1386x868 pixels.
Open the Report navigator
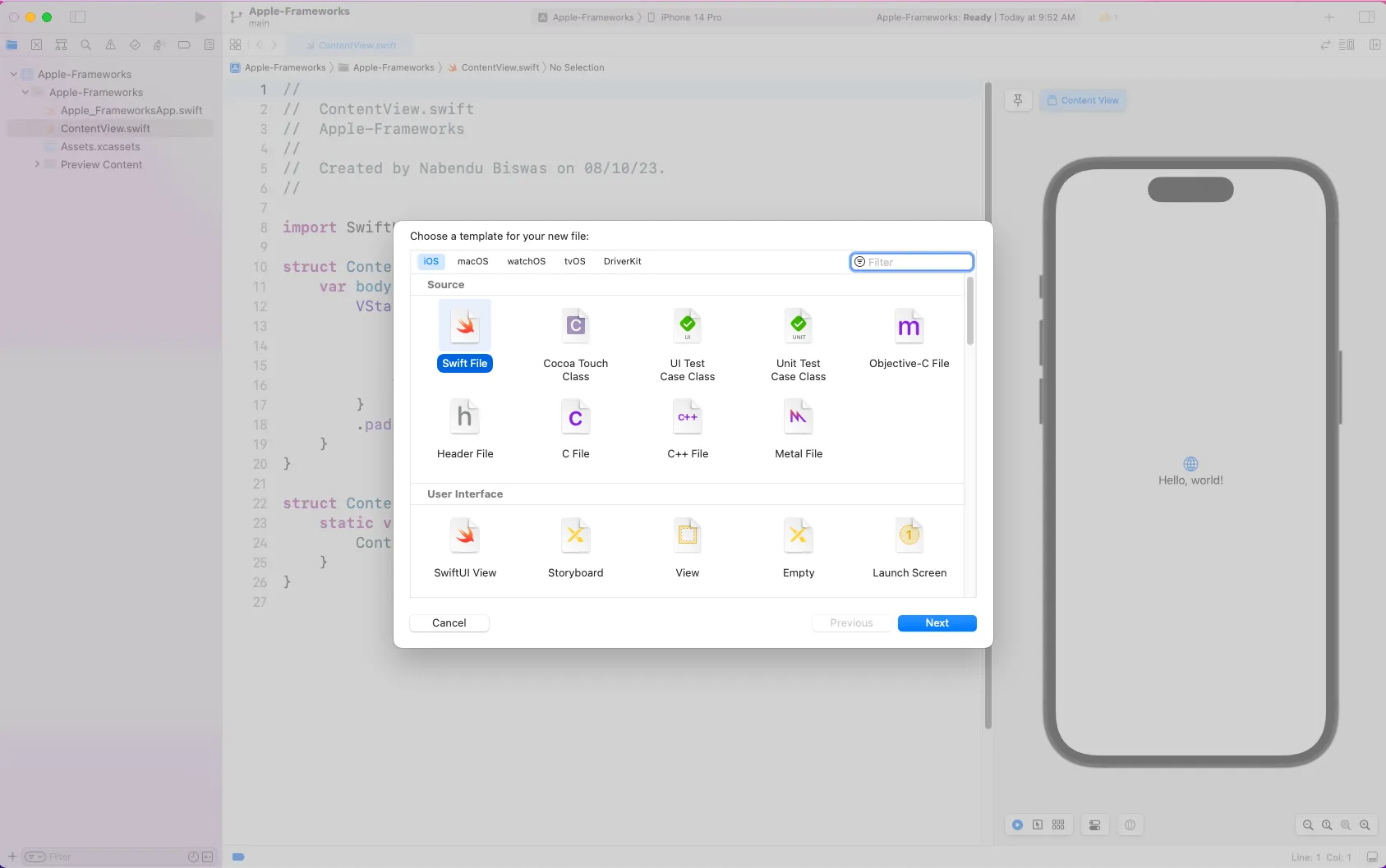209,45
